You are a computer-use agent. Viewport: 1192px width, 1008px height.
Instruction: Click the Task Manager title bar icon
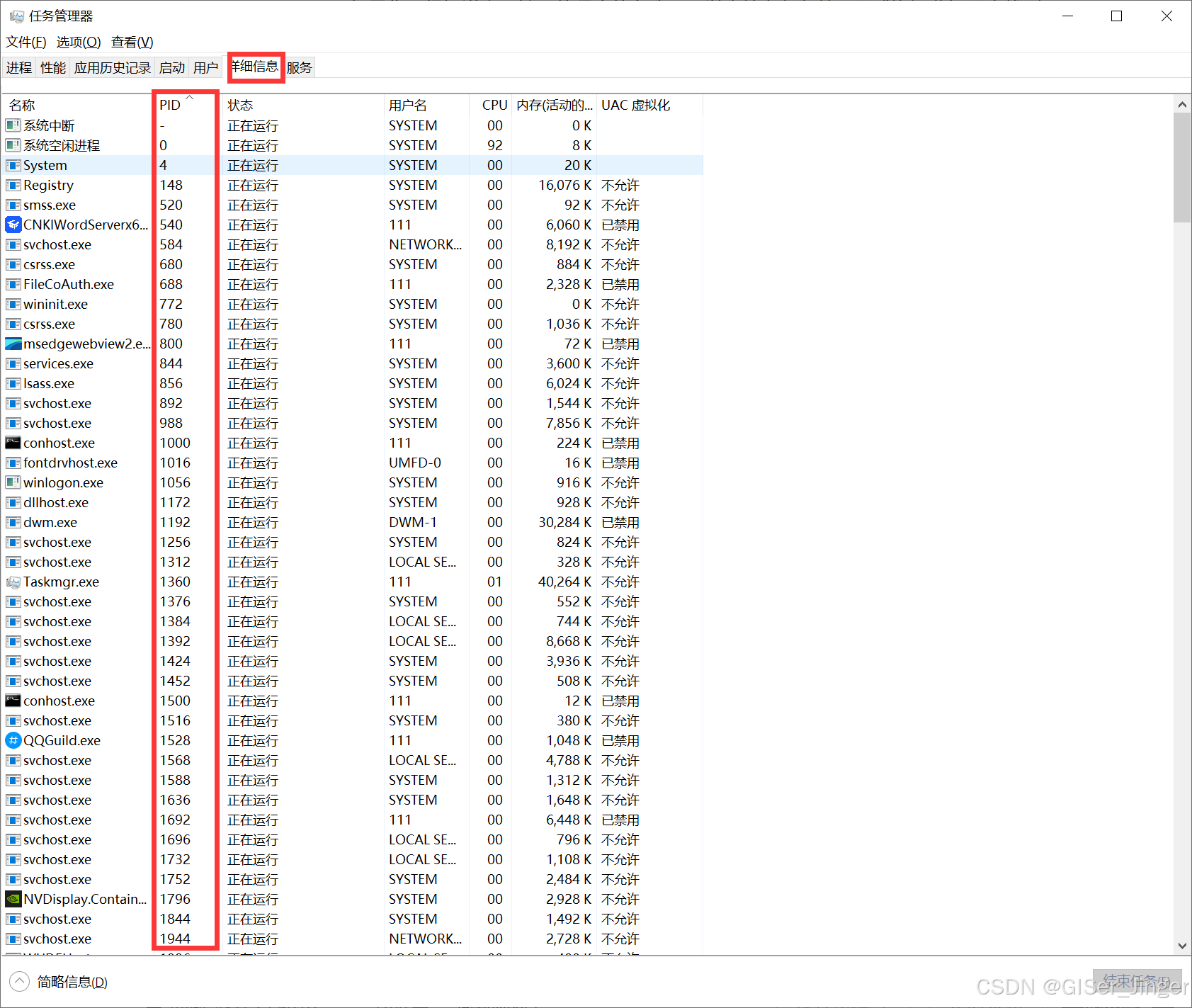[x=16, y=16]
